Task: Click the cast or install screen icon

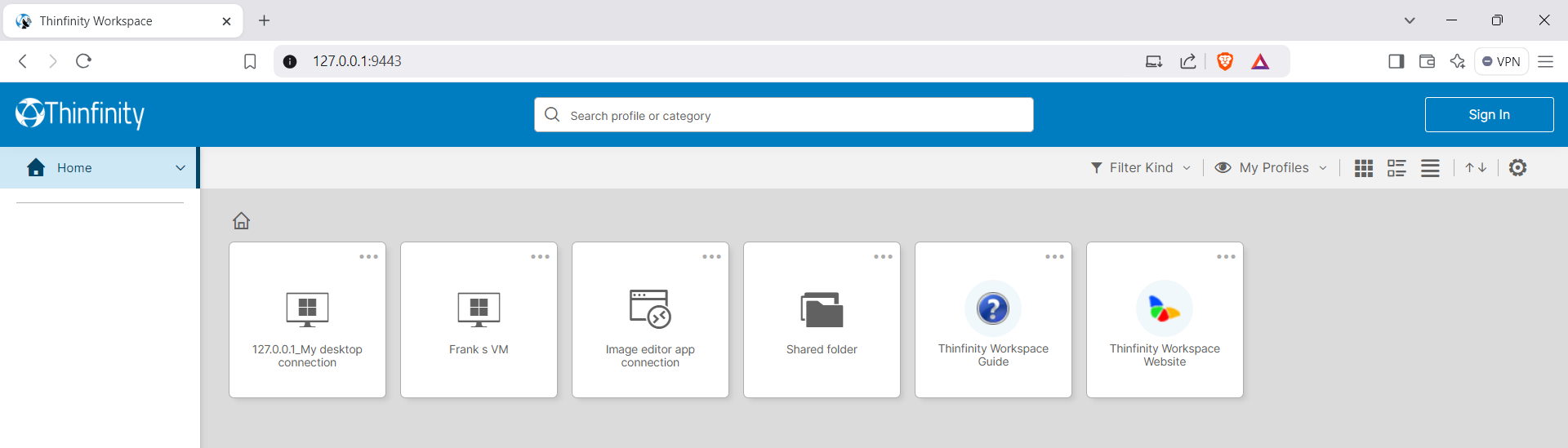Action: 1153,61
